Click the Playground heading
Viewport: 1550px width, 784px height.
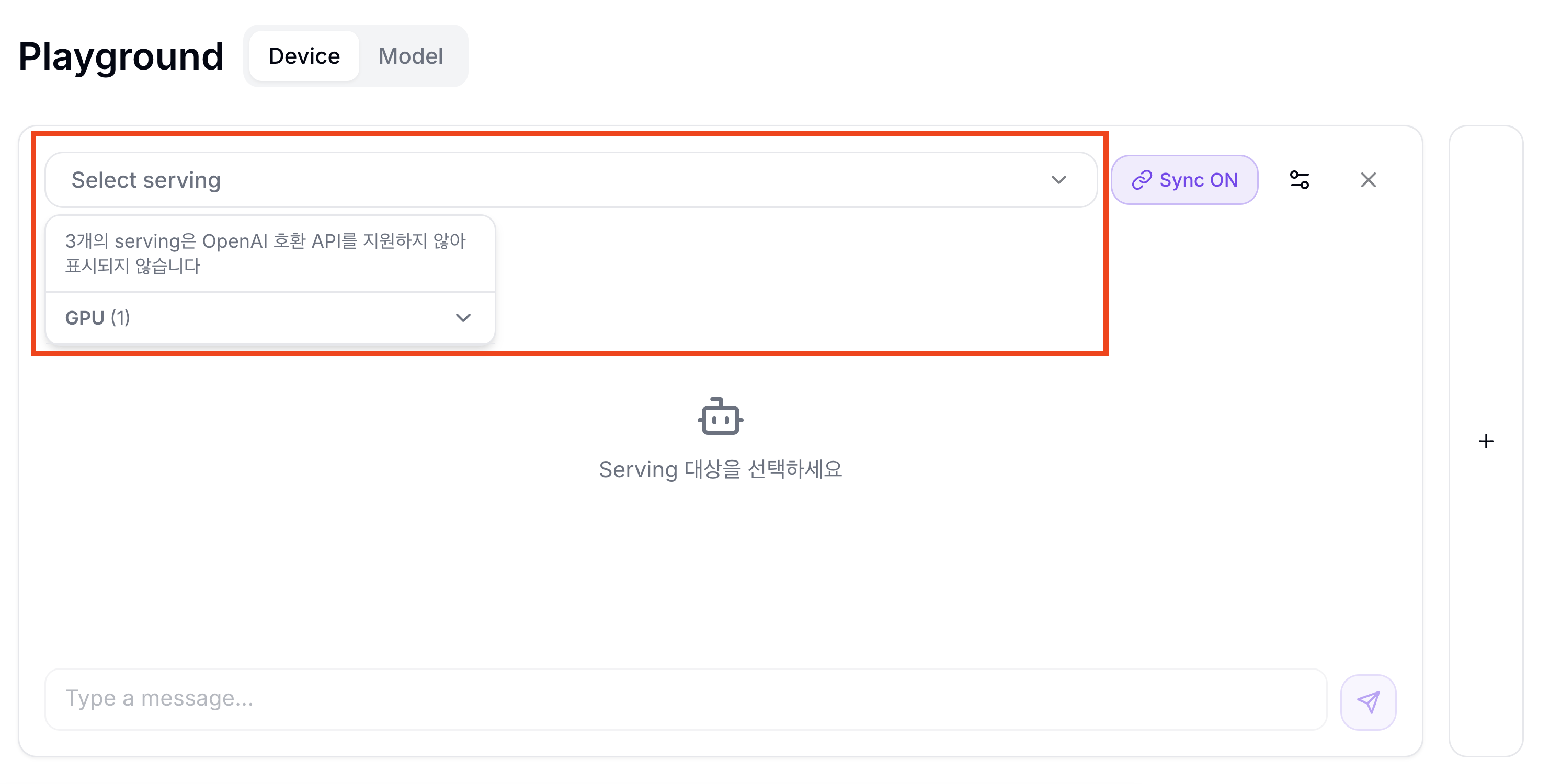121,56
